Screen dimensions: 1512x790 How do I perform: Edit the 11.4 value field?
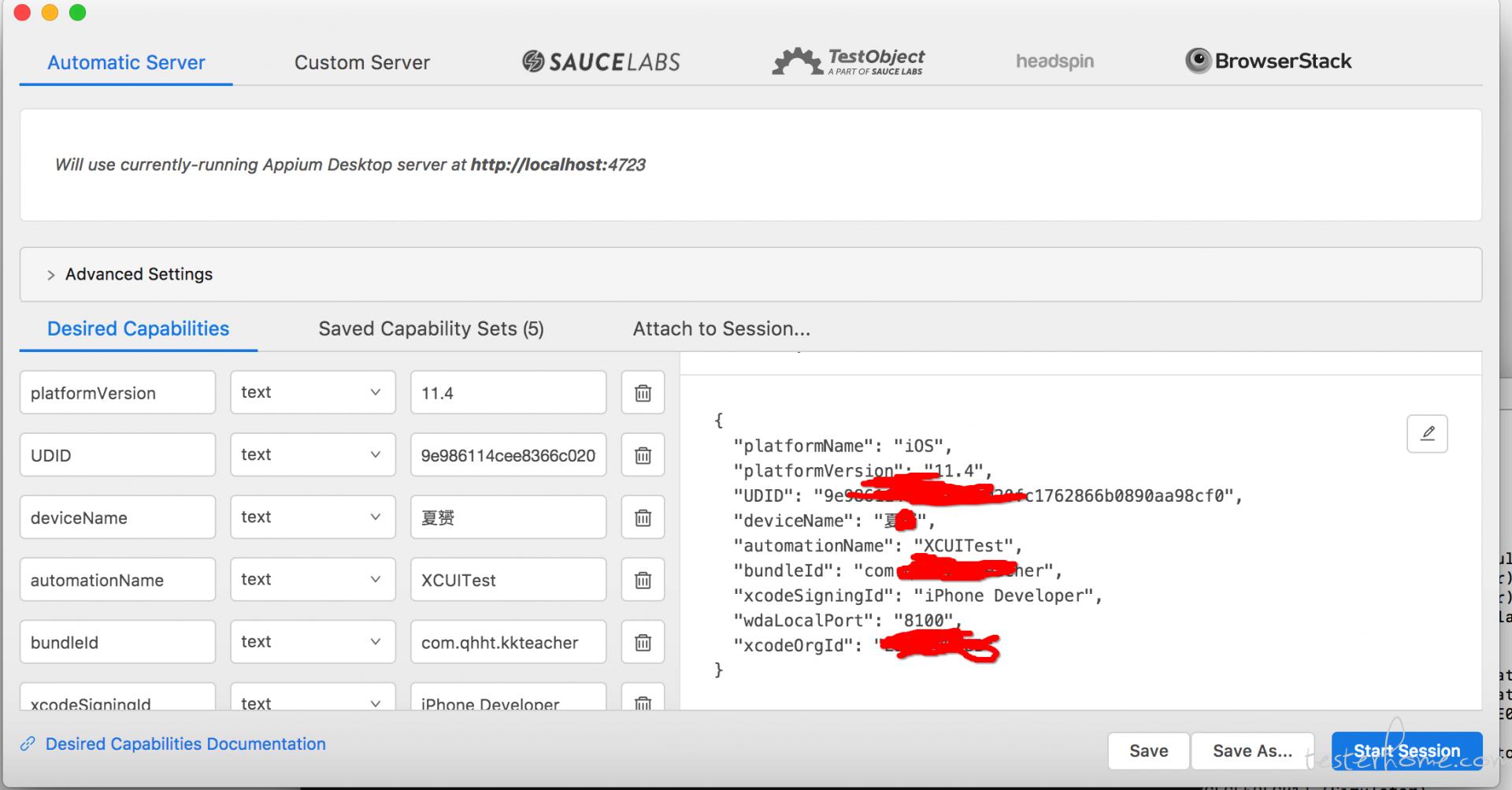click(508, 392)
